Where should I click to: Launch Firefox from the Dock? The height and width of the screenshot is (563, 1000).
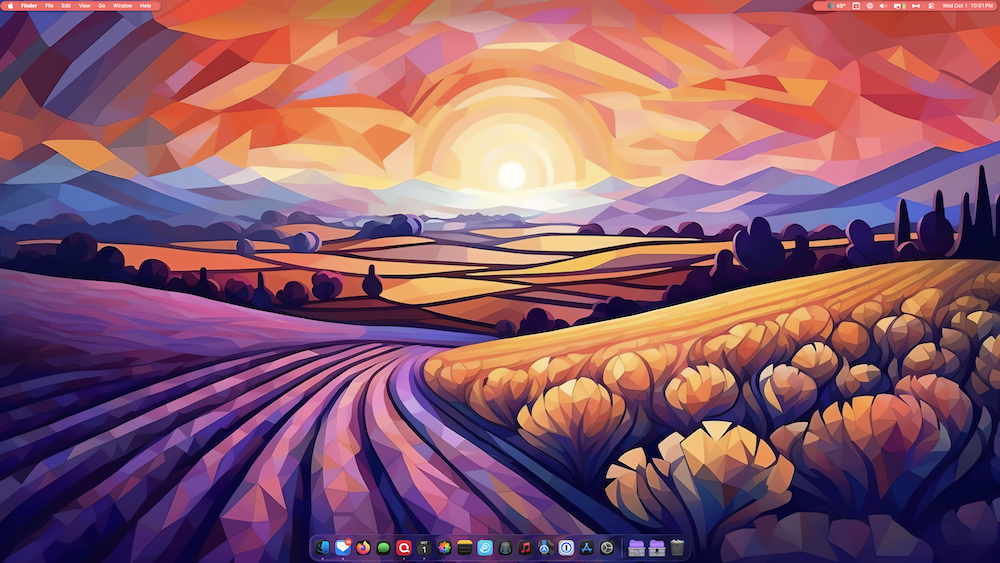pyautogui.click(x=364, y=548)
